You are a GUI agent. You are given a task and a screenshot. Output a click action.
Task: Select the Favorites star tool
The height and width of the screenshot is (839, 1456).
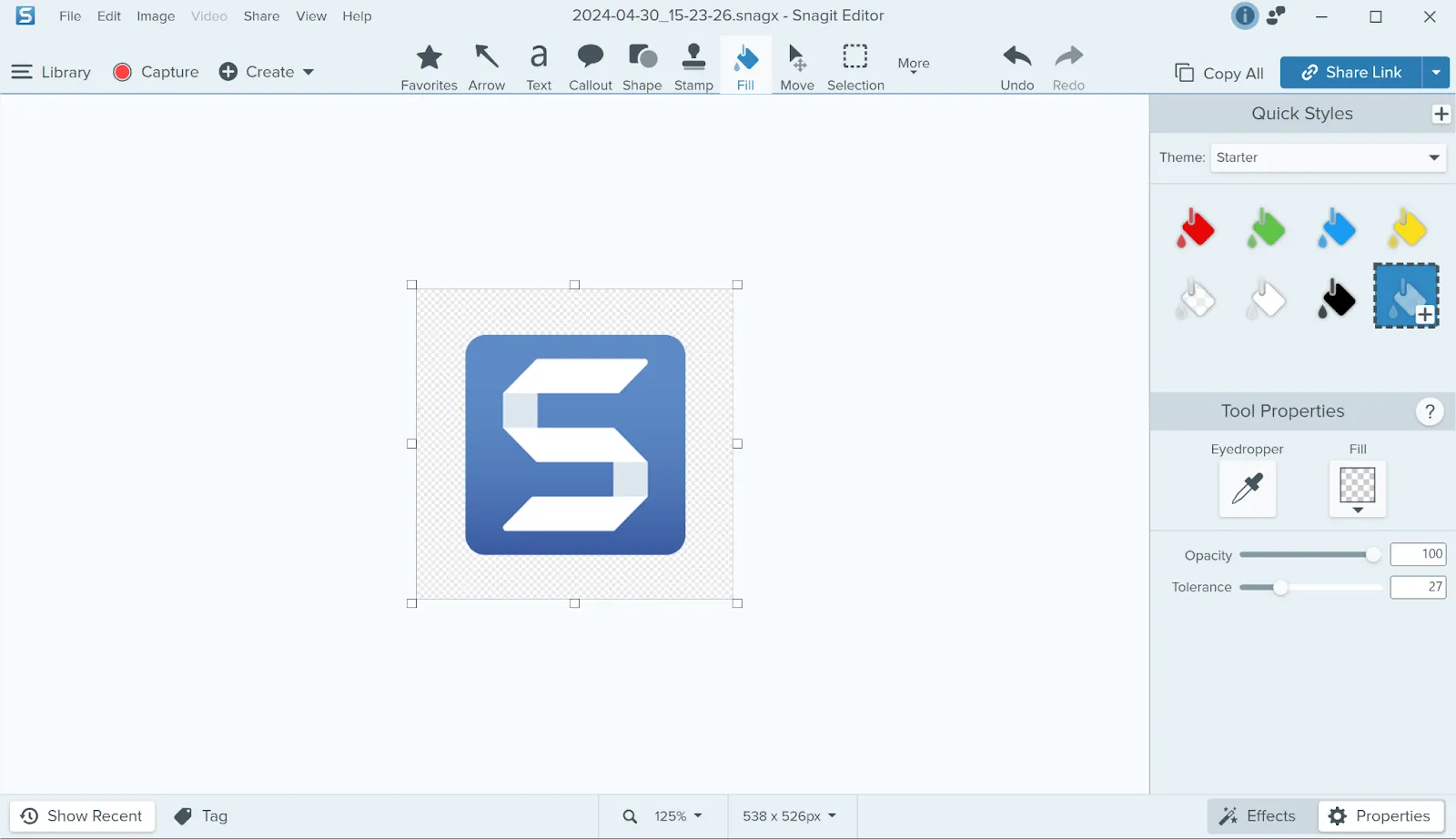[429, 66]
